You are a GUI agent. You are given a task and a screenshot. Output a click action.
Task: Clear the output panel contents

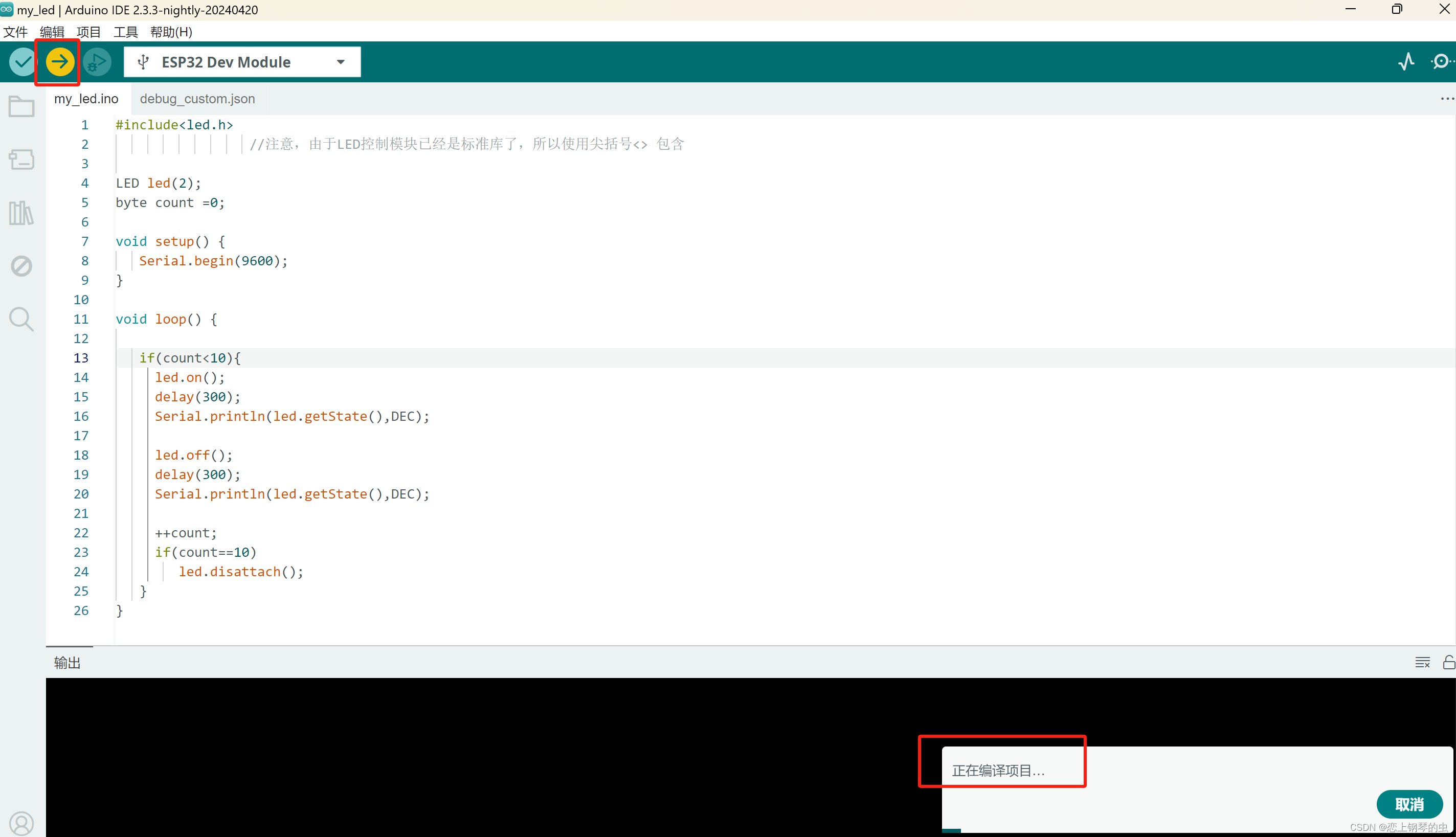pyautogui.click(x=1423, y=662)
